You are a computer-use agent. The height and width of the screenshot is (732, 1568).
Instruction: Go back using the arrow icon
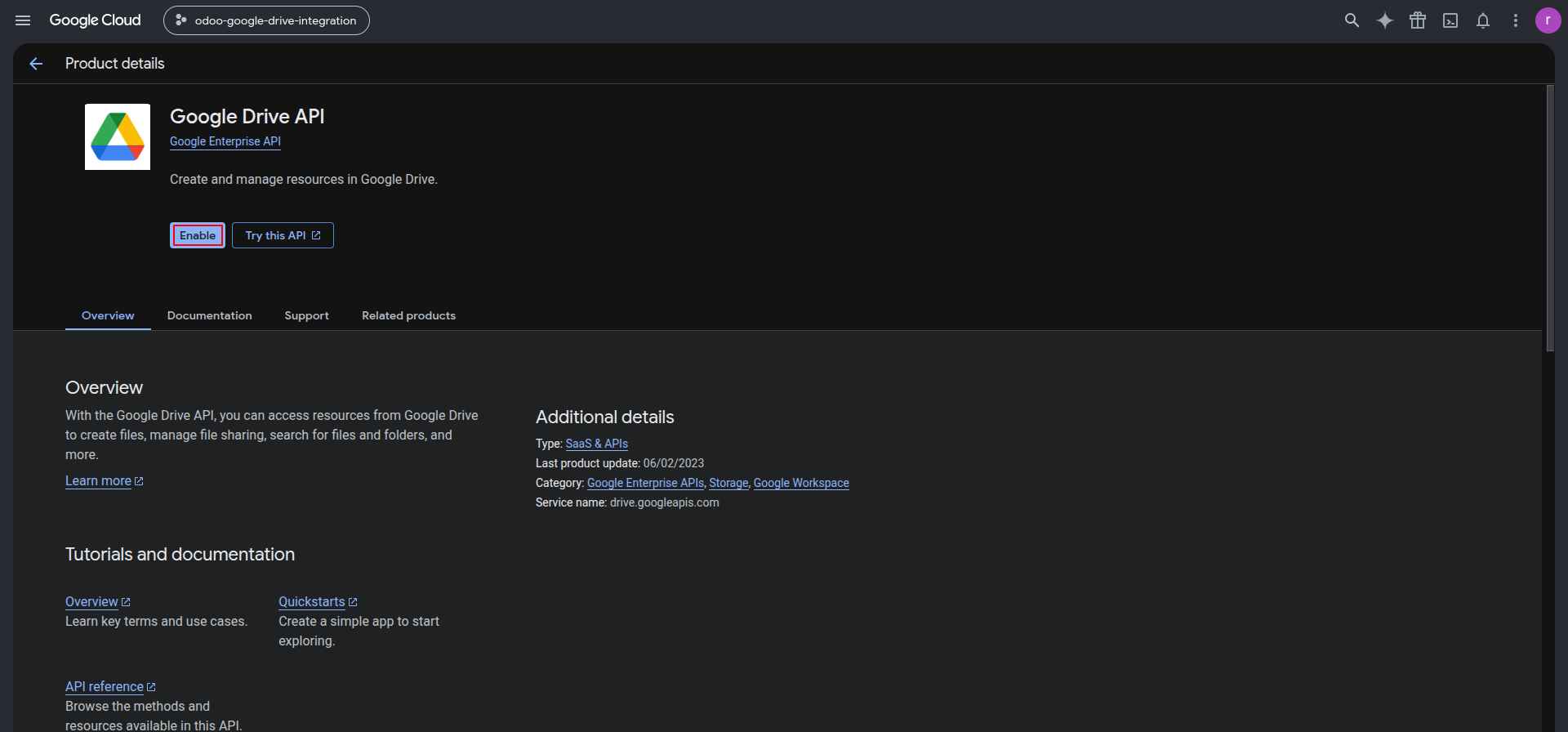pos(36,64)
